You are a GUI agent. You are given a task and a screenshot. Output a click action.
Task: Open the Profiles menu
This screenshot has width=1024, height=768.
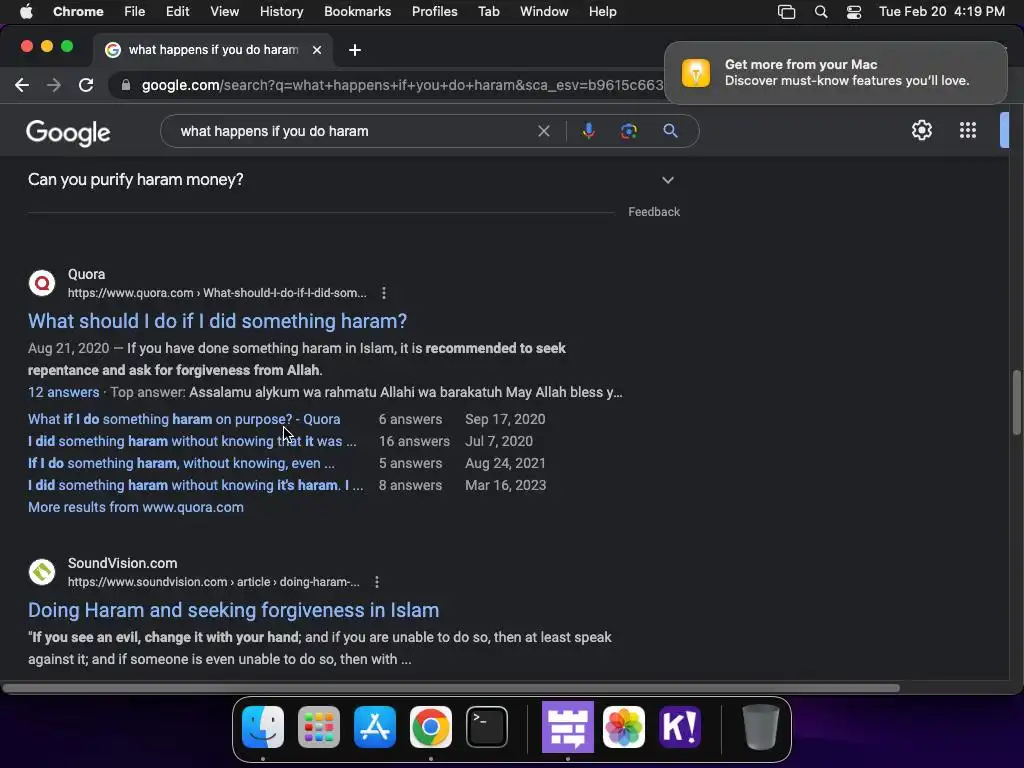[x=434, y=12]
